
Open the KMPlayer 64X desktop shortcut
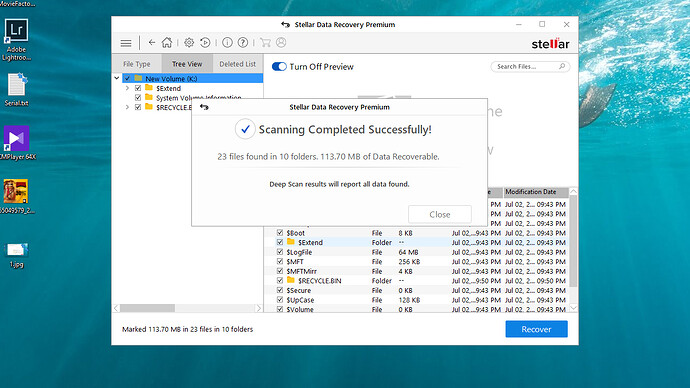click(x=17, y=143)
